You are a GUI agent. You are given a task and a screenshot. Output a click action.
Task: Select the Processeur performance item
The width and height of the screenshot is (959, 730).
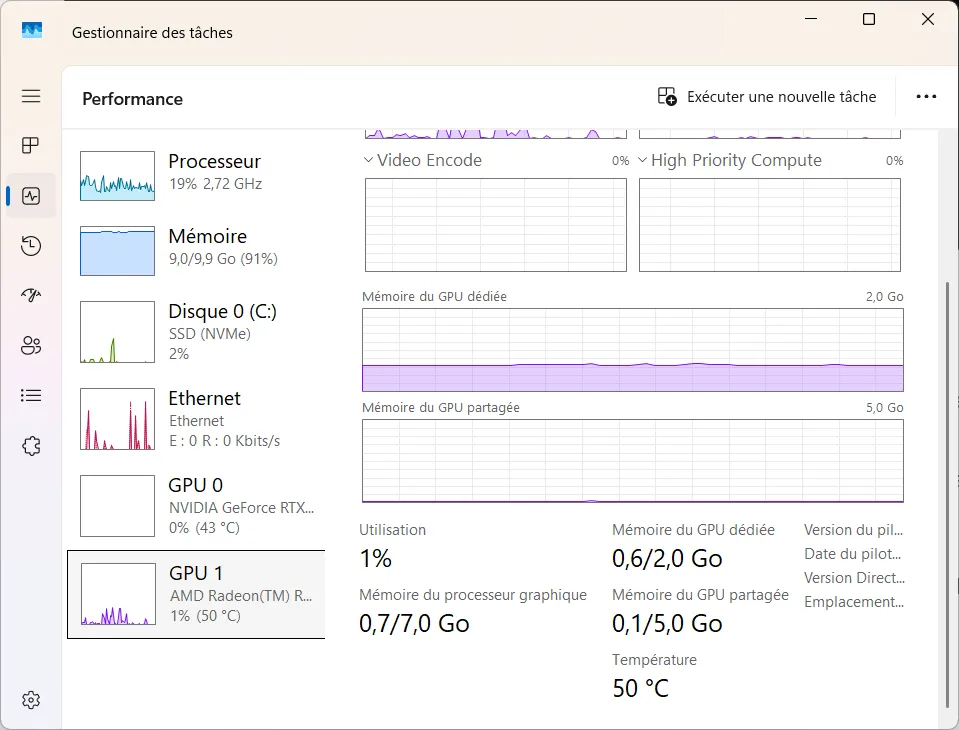[196, 175]
